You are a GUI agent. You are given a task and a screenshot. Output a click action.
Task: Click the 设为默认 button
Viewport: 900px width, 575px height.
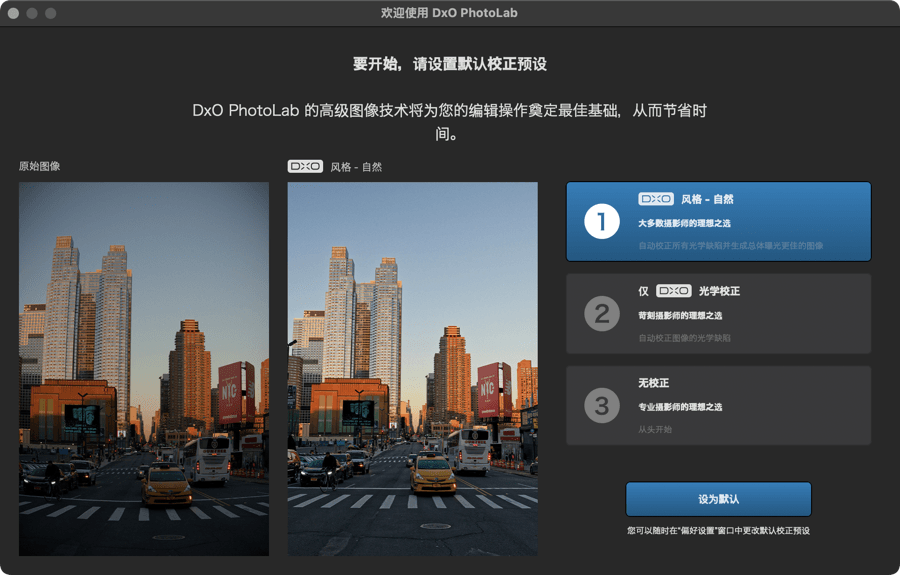(x=719, y=499)
